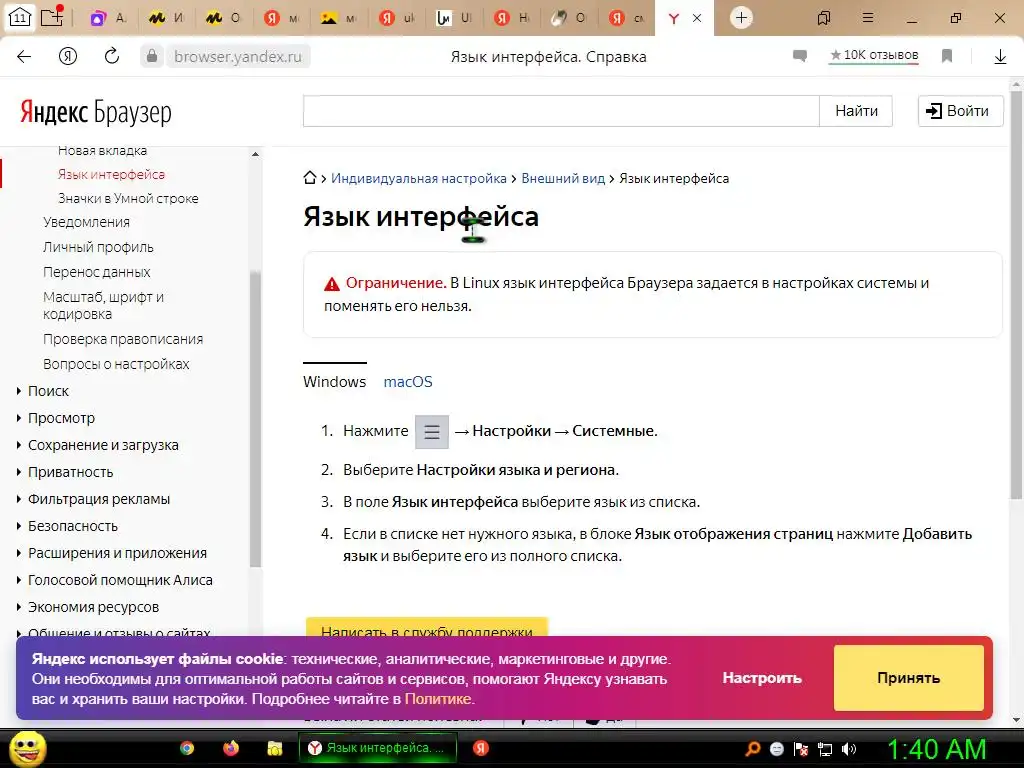
Task: Open Индивидуальная настройка breadcrumb link
Action: [419, 178]
